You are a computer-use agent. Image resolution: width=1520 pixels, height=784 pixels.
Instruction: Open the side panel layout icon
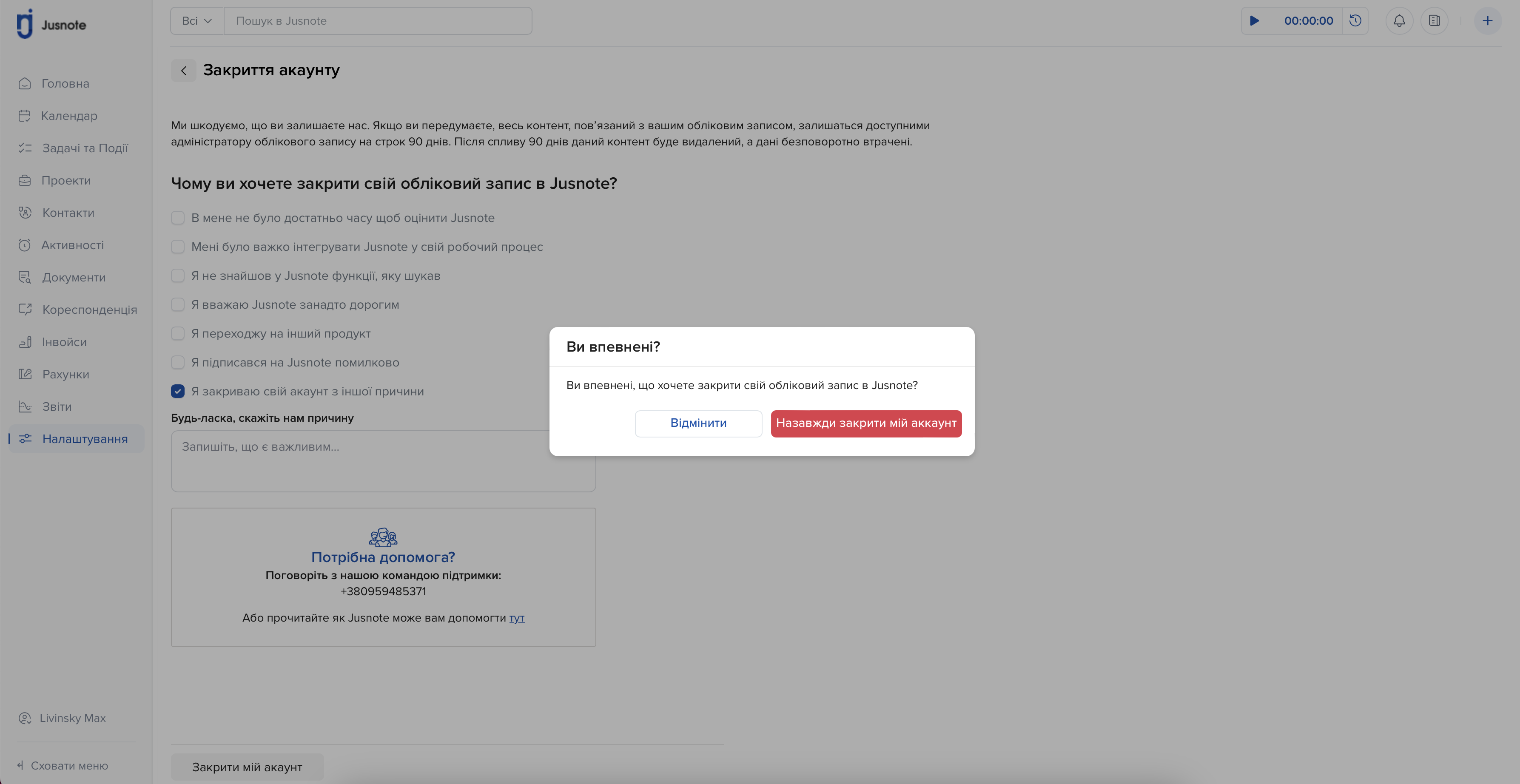tap(1435, 21)
